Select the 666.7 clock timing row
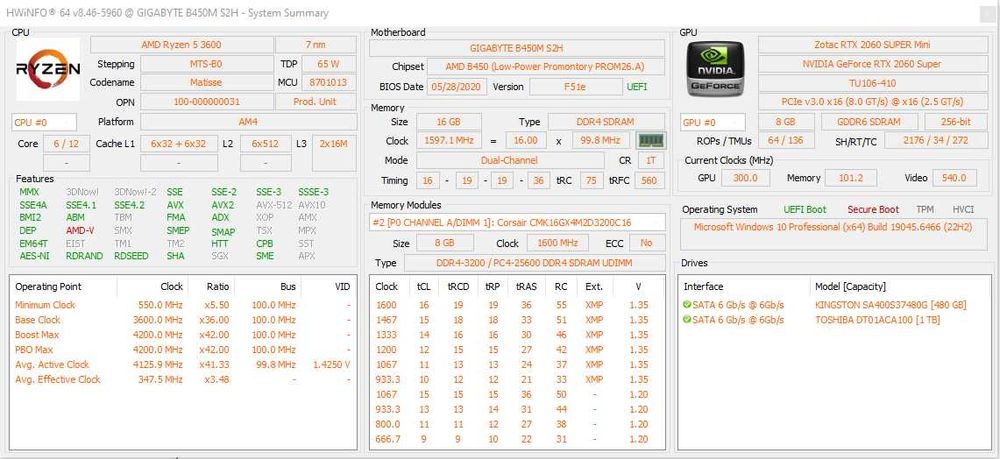Screen dimensions: 1000x459 tap(517, 439)
